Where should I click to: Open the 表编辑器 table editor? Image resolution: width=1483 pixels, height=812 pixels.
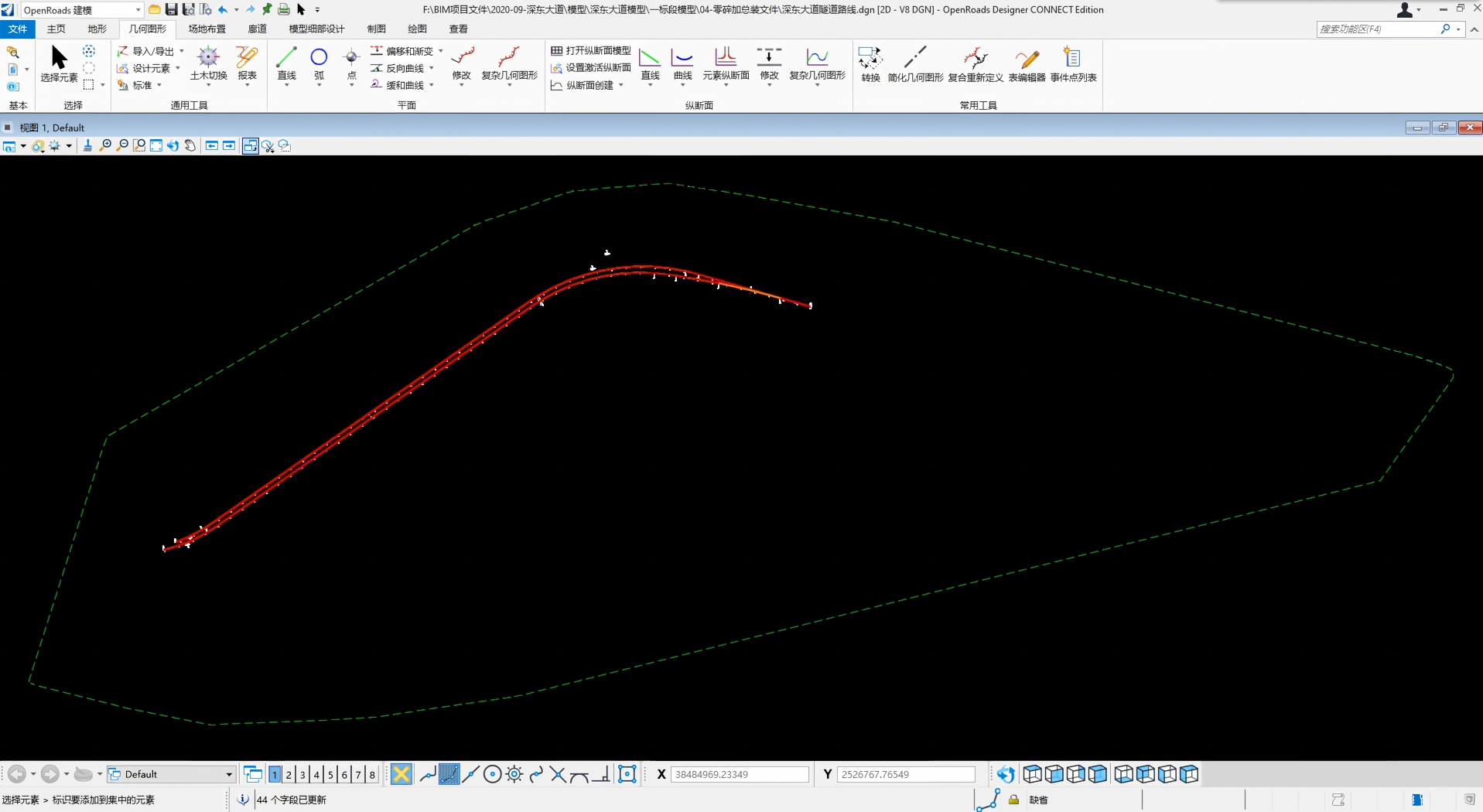1027,64
